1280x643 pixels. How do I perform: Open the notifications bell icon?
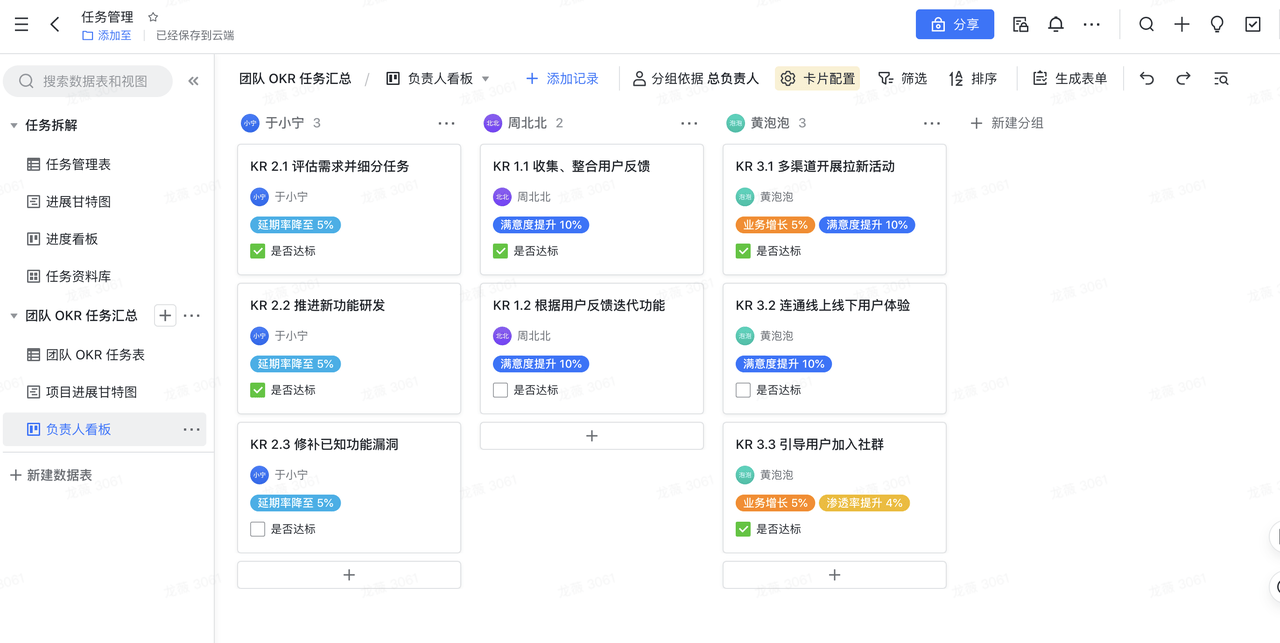(x=1056, y=25)
